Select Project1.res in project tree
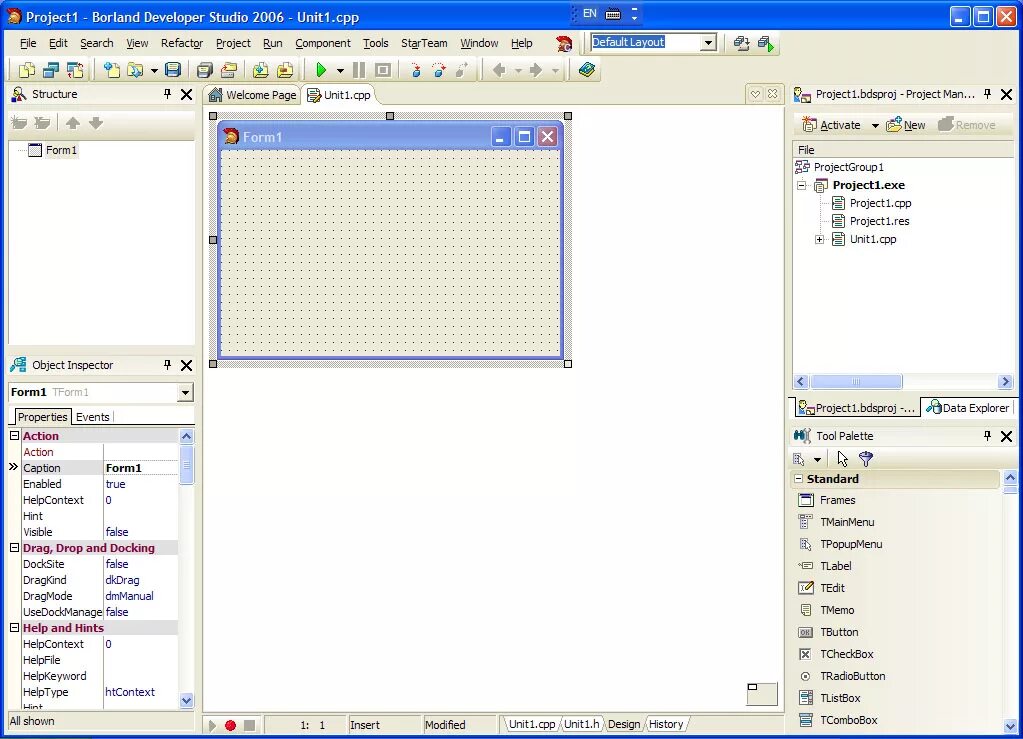 pyautogui.click(x=879, y=221)
